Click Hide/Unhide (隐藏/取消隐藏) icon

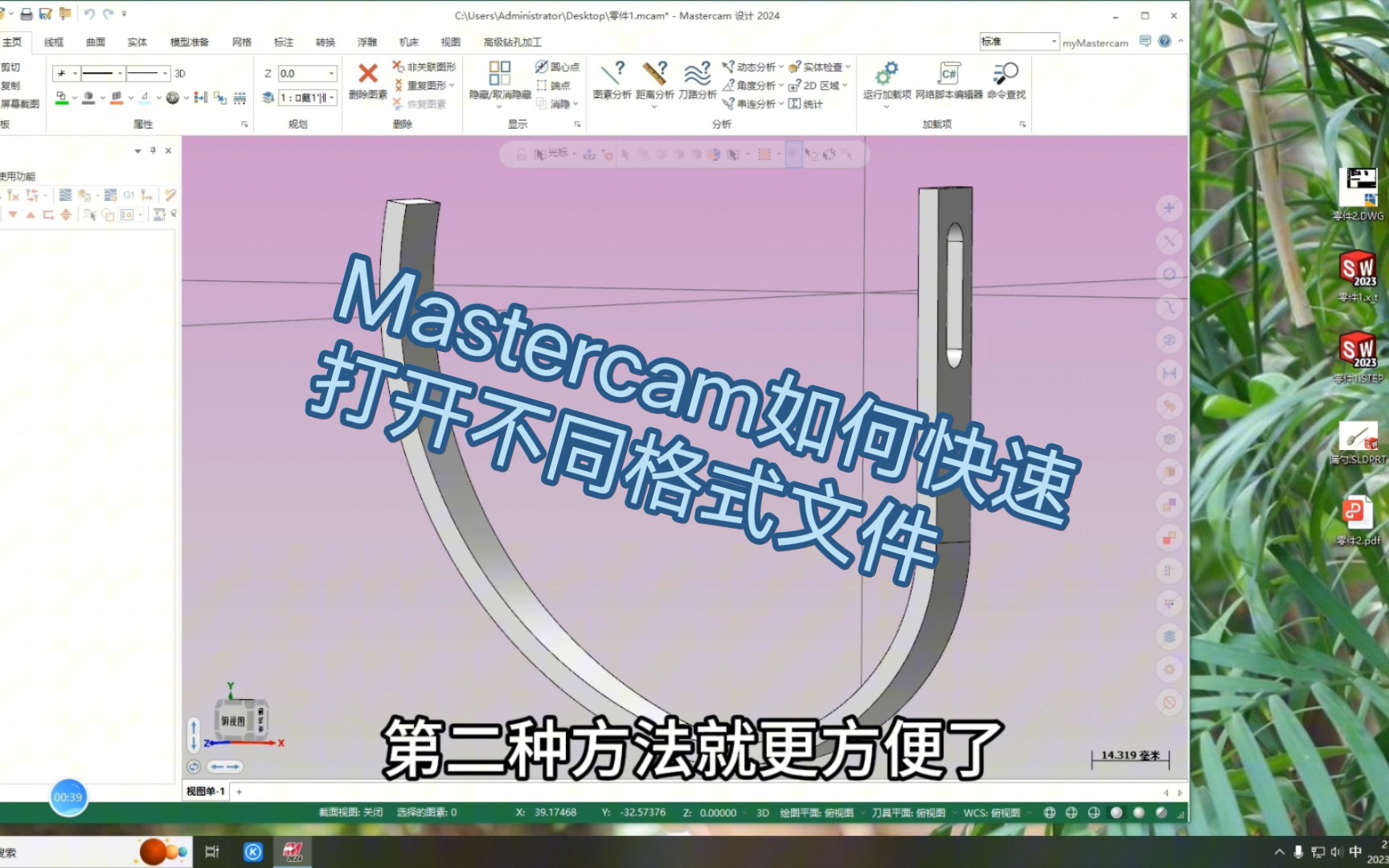point(499,74)
